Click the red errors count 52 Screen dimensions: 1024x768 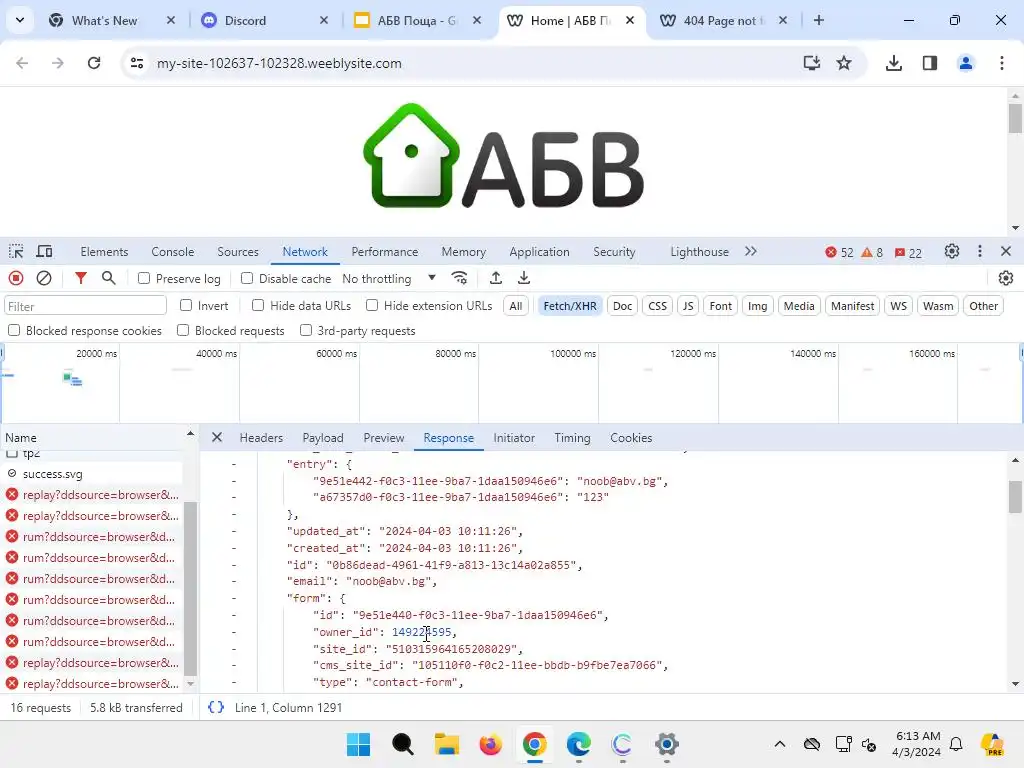click(839, 253)
